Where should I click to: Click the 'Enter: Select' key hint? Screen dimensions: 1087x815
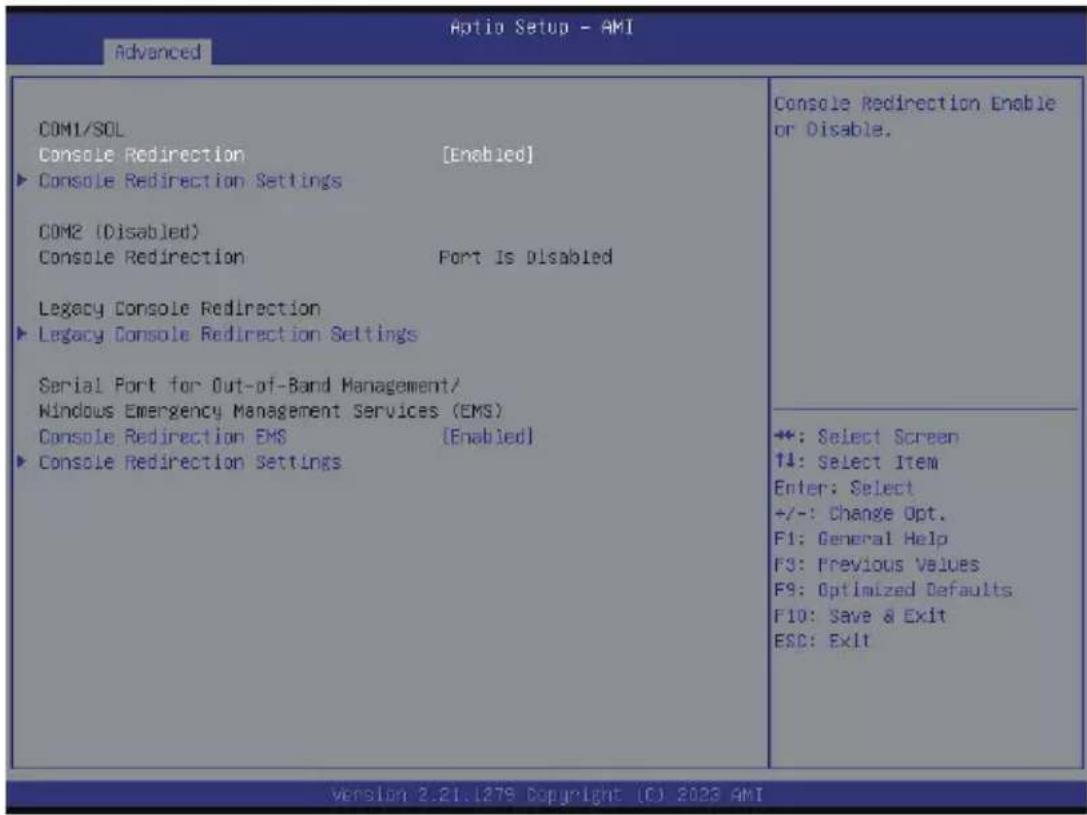coord(844,488)
